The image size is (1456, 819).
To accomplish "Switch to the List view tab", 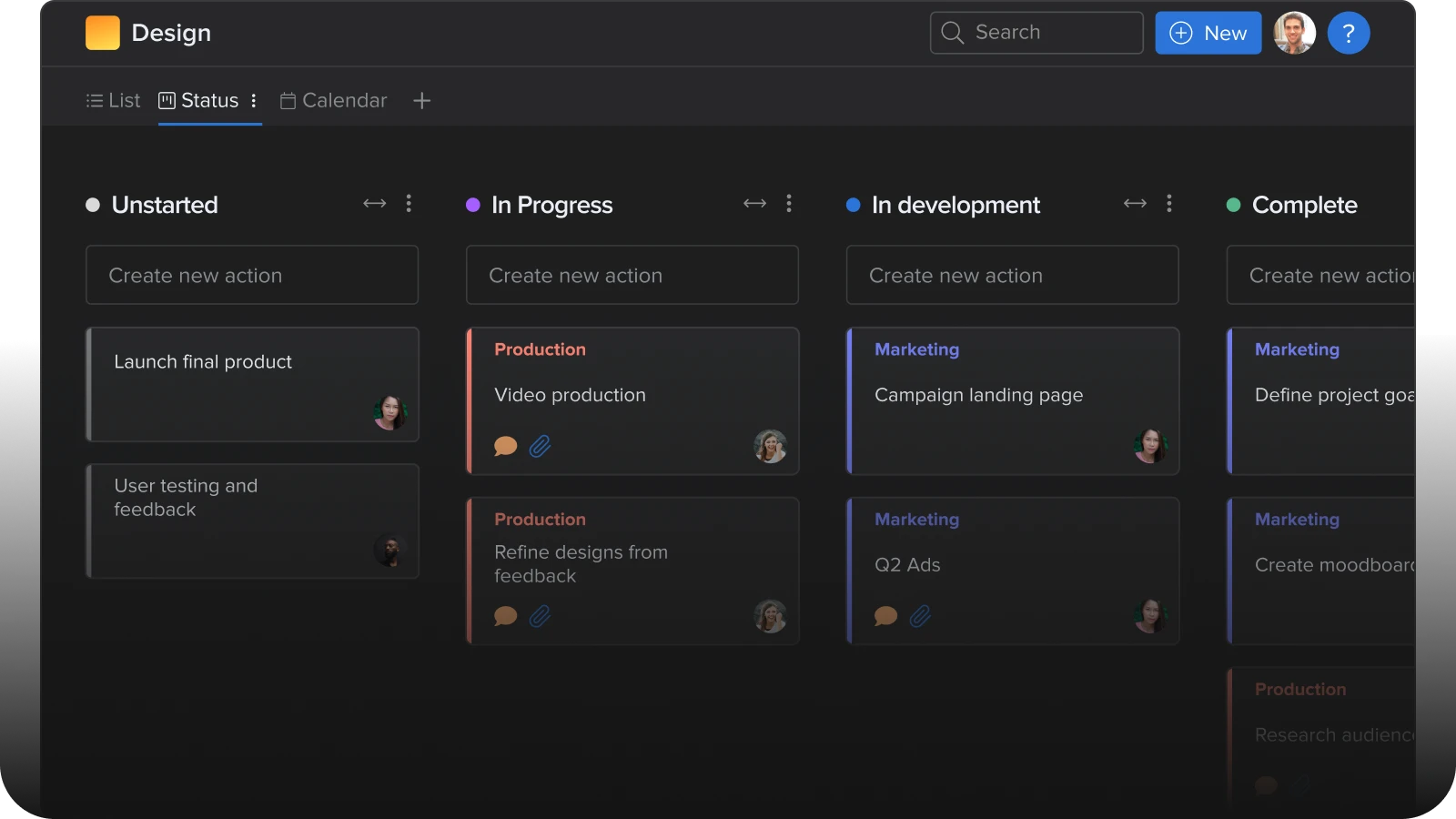I will click(112, 100).
